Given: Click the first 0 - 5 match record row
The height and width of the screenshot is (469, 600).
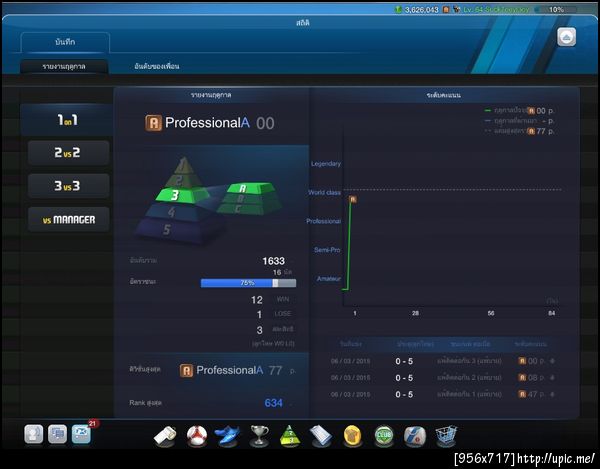Looking at the screenshot, I should [x=443, y=361].
